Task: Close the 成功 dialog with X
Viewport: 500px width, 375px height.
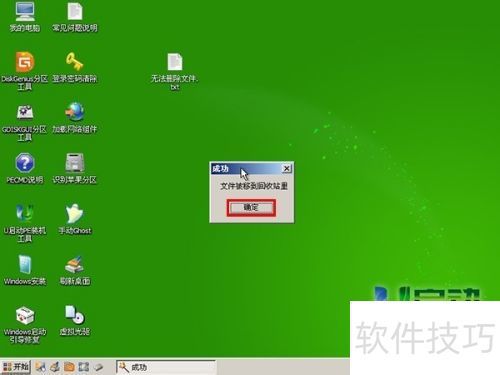Action: point(286,169)
